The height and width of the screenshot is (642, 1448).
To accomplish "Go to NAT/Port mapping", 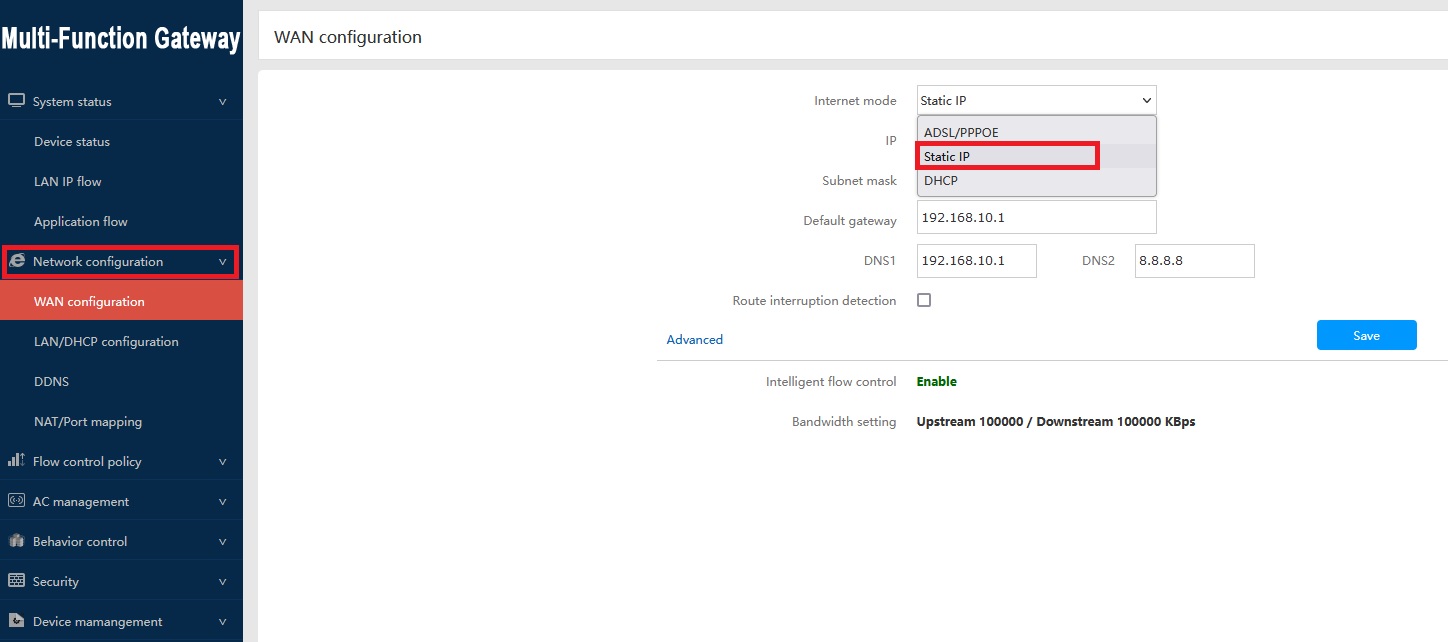I will click(x=88, y=421).
